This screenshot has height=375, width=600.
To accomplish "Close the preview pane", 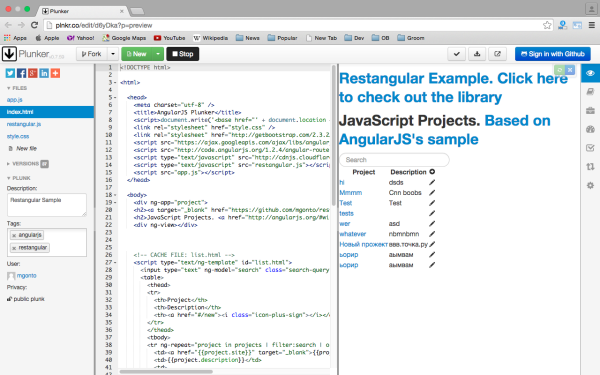I will pyautogui.click(x=570, y=70).
